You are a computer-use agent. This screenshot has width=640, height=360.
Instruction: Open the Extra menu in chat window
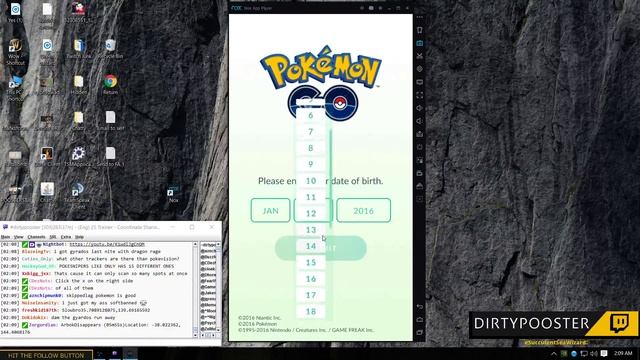pos(66,237)
